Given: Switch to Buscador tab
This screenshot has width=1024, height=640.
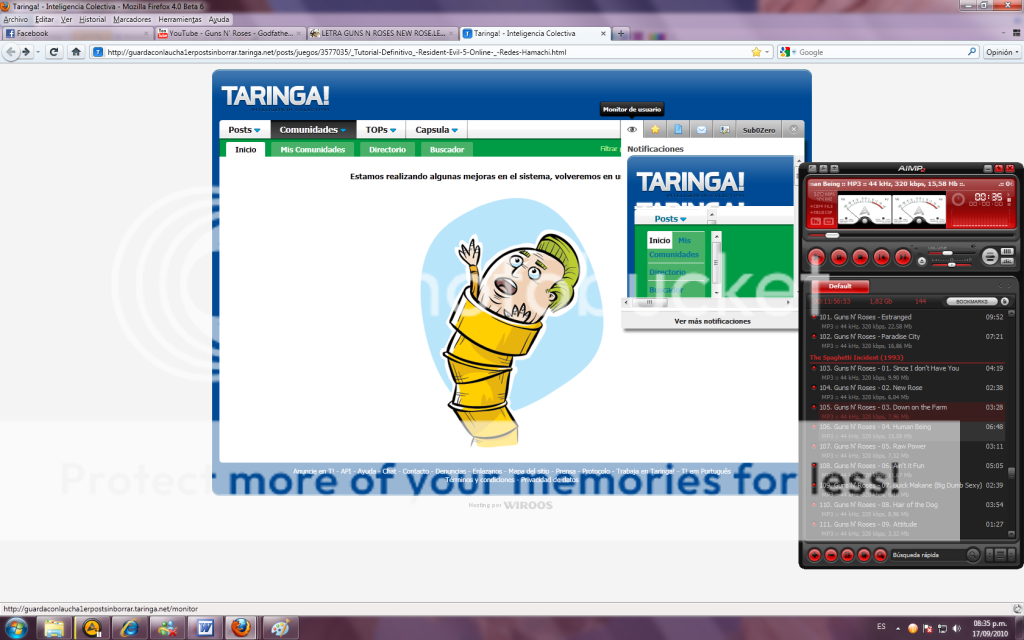Looking at the screenshot, I should coord(447,150).
